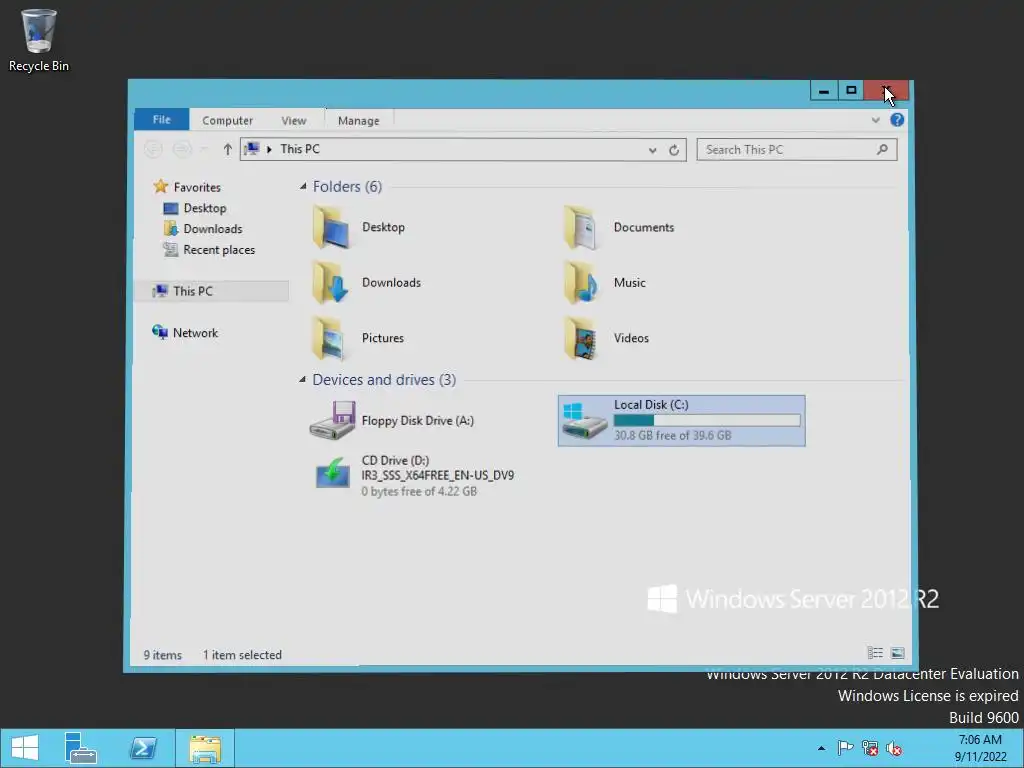The image size is (1024, 768).
Task: Click '1 item selected' in status bar
Action: 242,655
